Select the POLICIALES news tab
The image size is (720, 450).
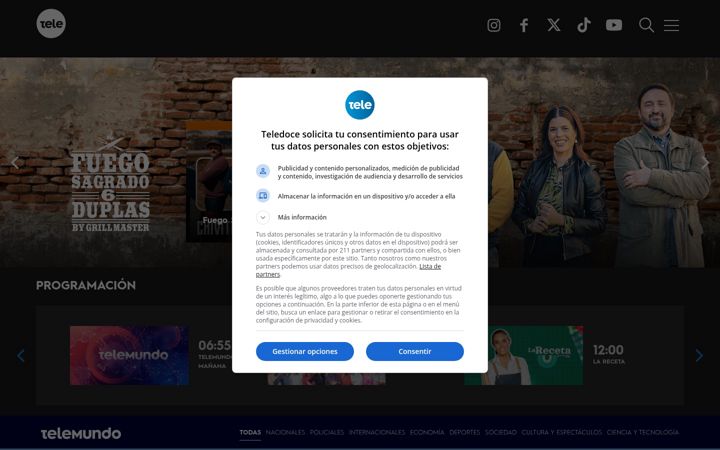(x=326, y=433)
